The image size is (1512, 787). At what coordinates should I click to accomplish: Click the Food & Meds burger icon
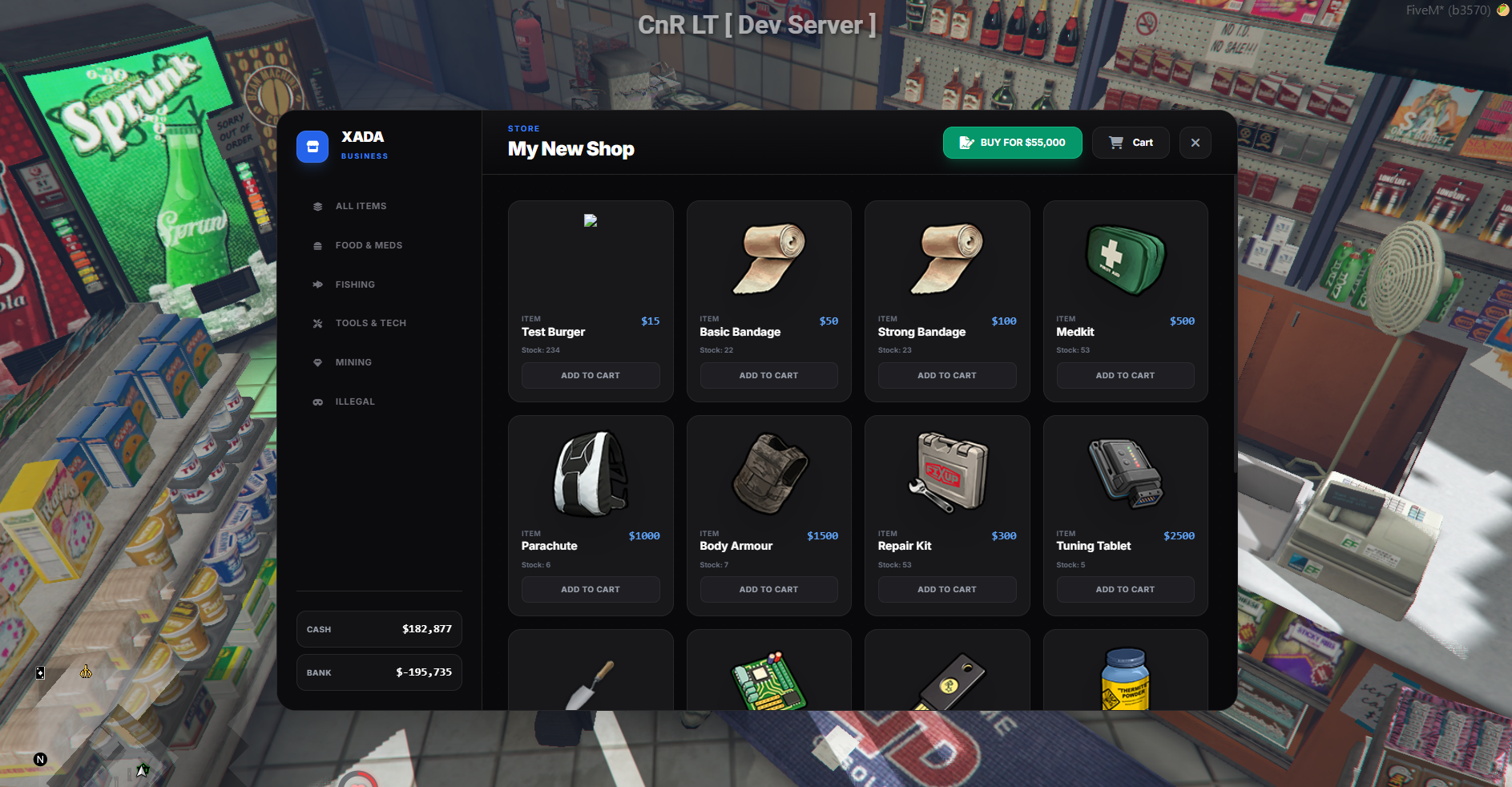click(x=318, y=245)
